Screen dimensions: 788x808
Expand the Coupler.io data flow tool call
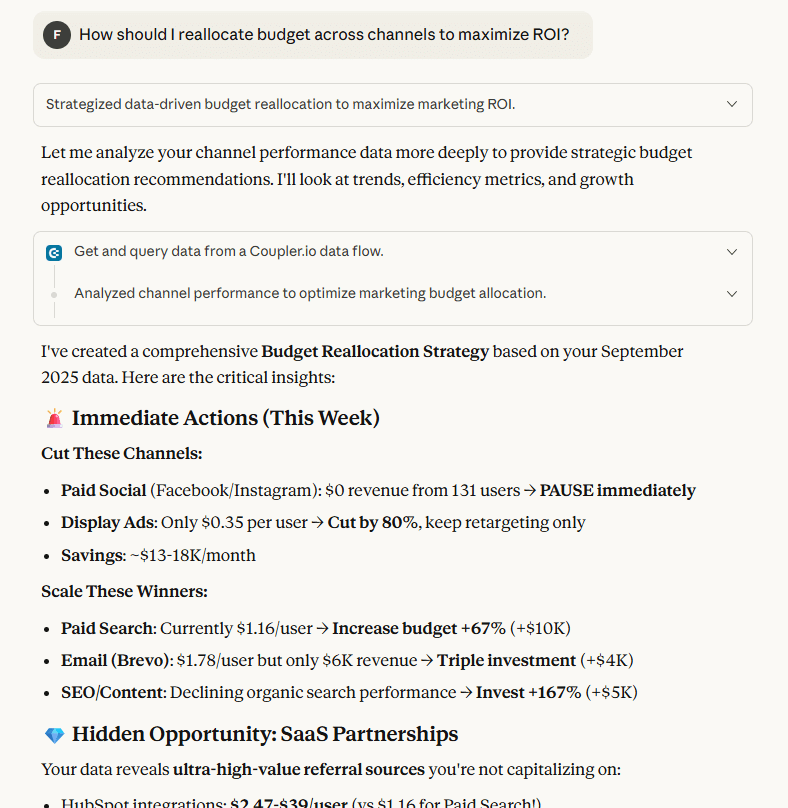(731, 251)
